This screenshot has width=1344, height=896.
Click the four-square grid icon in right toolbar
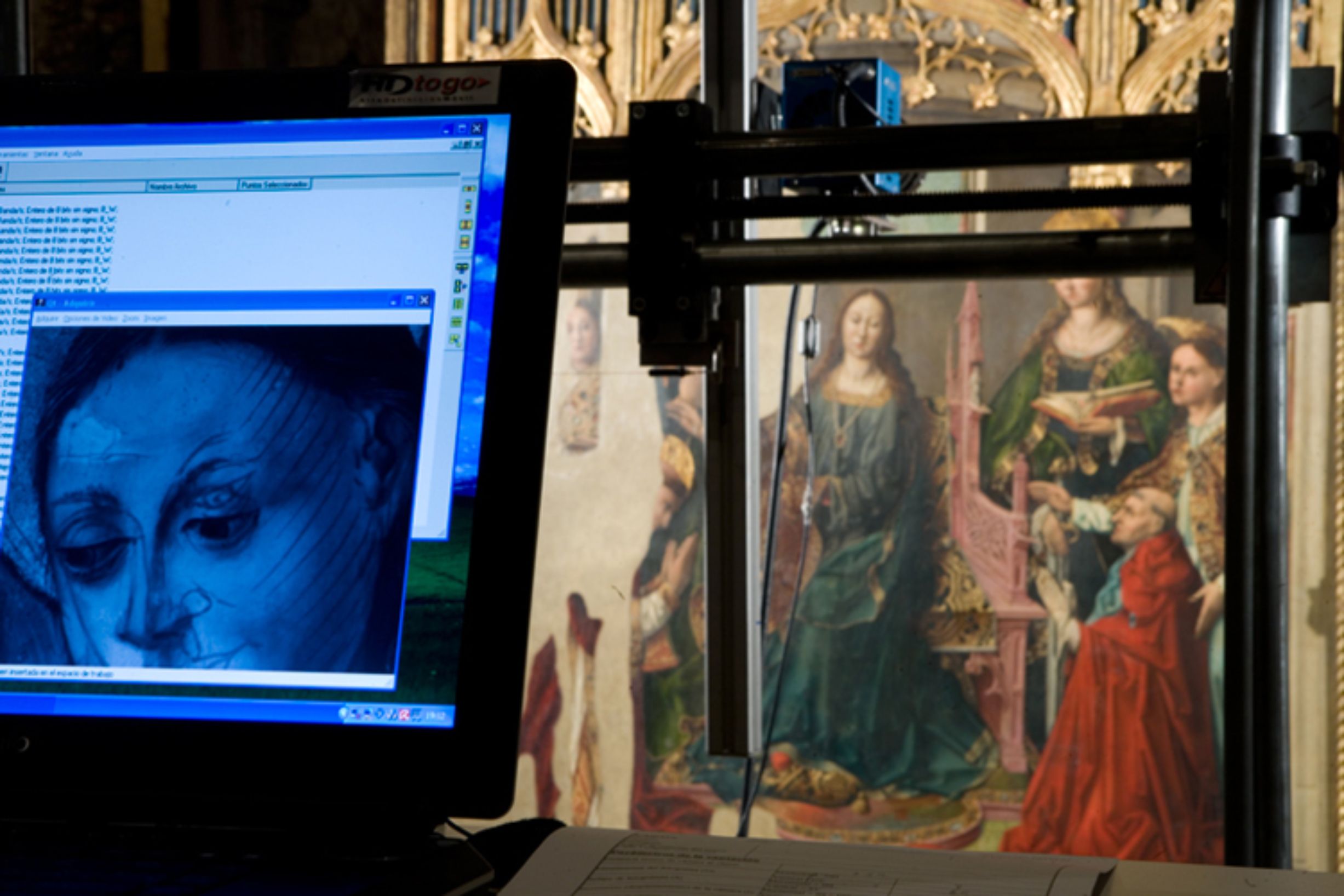[x=466, y=225]
